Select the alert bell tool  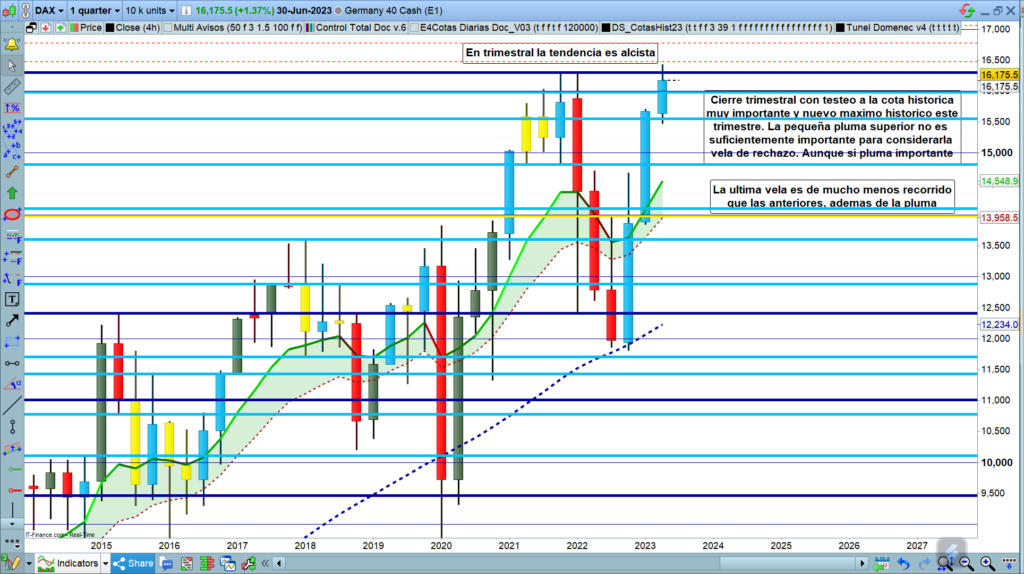point(12,44)
